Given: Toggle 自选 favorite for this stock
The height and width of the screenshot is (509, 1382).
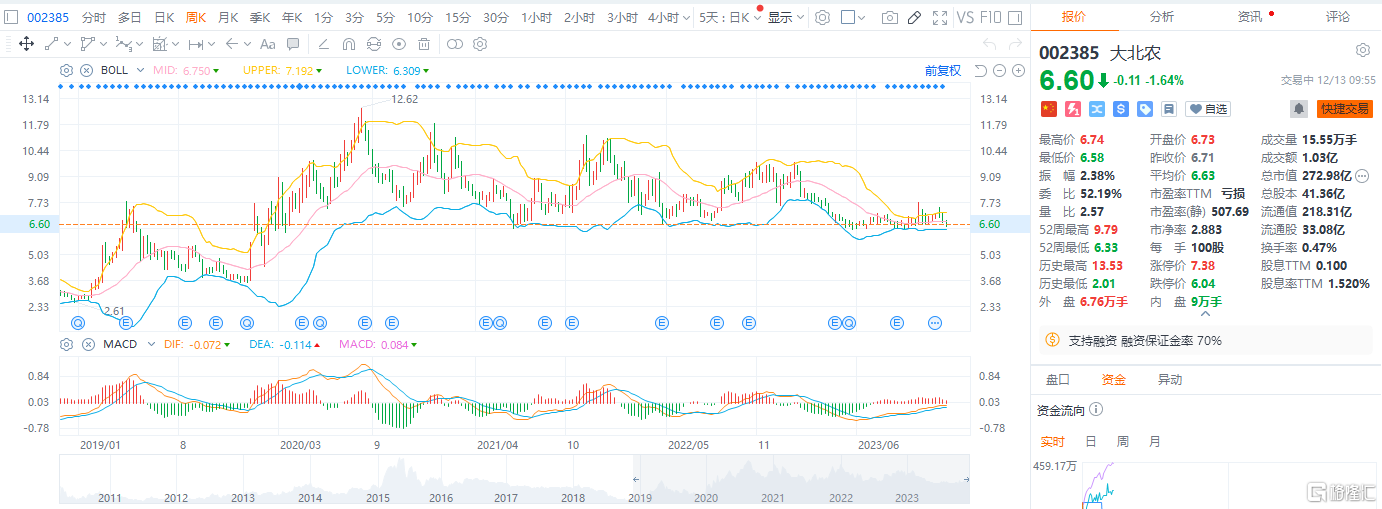Looking at the screenshot, I should 1208,108.
